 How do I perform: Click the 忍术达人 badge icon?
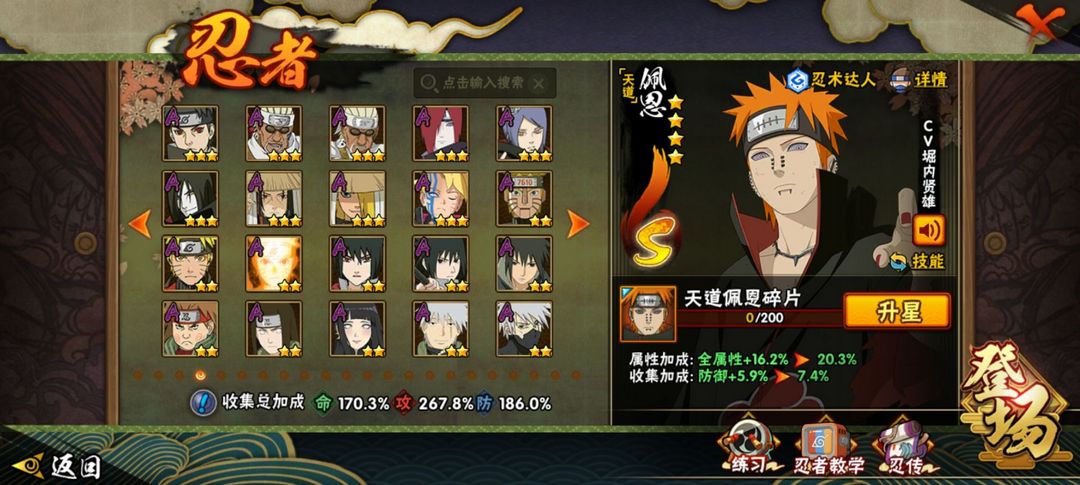(798, 80)
